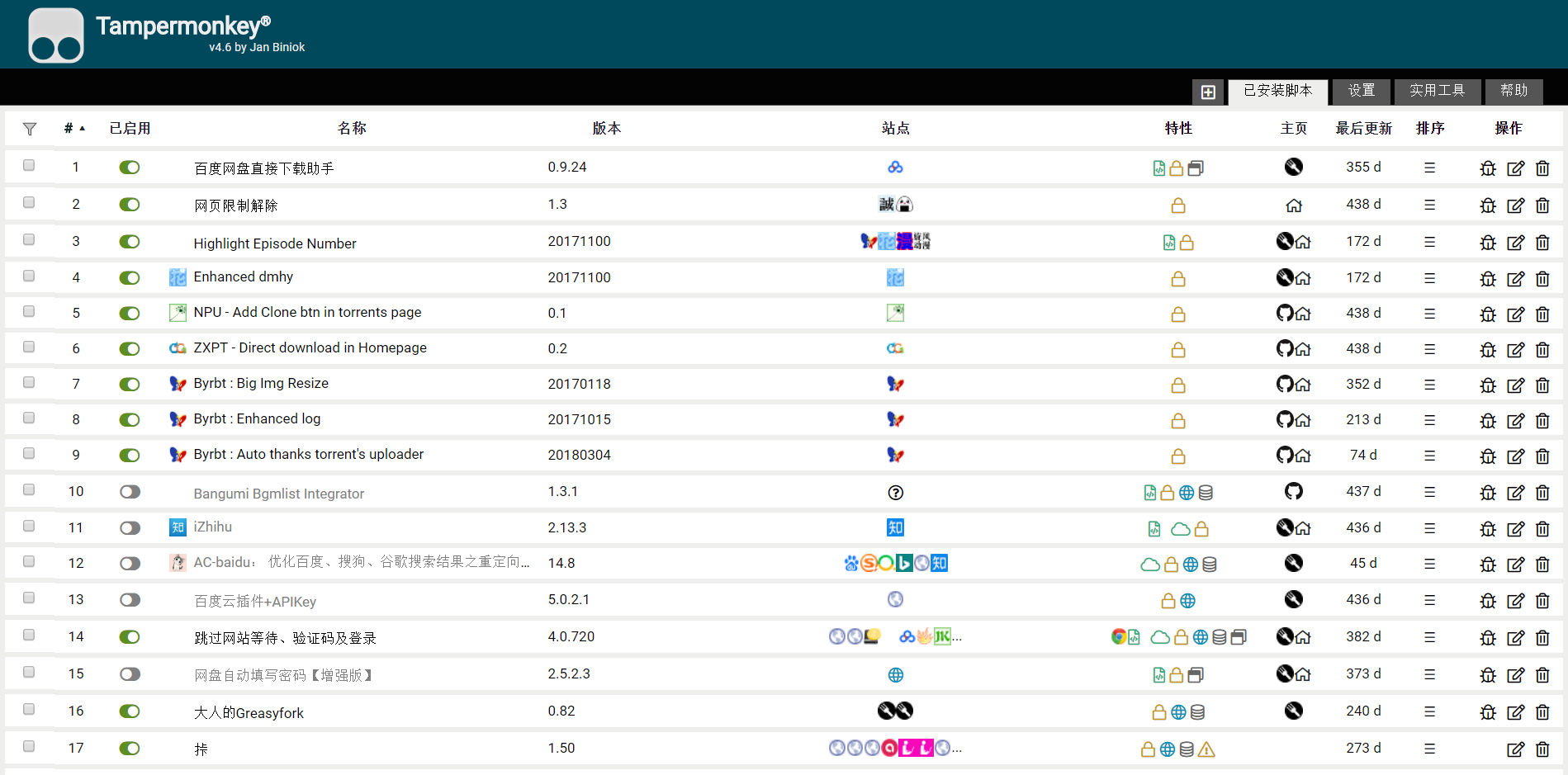
Task: Delete the Highlight Episode Number script
Action: (1542, 243)
